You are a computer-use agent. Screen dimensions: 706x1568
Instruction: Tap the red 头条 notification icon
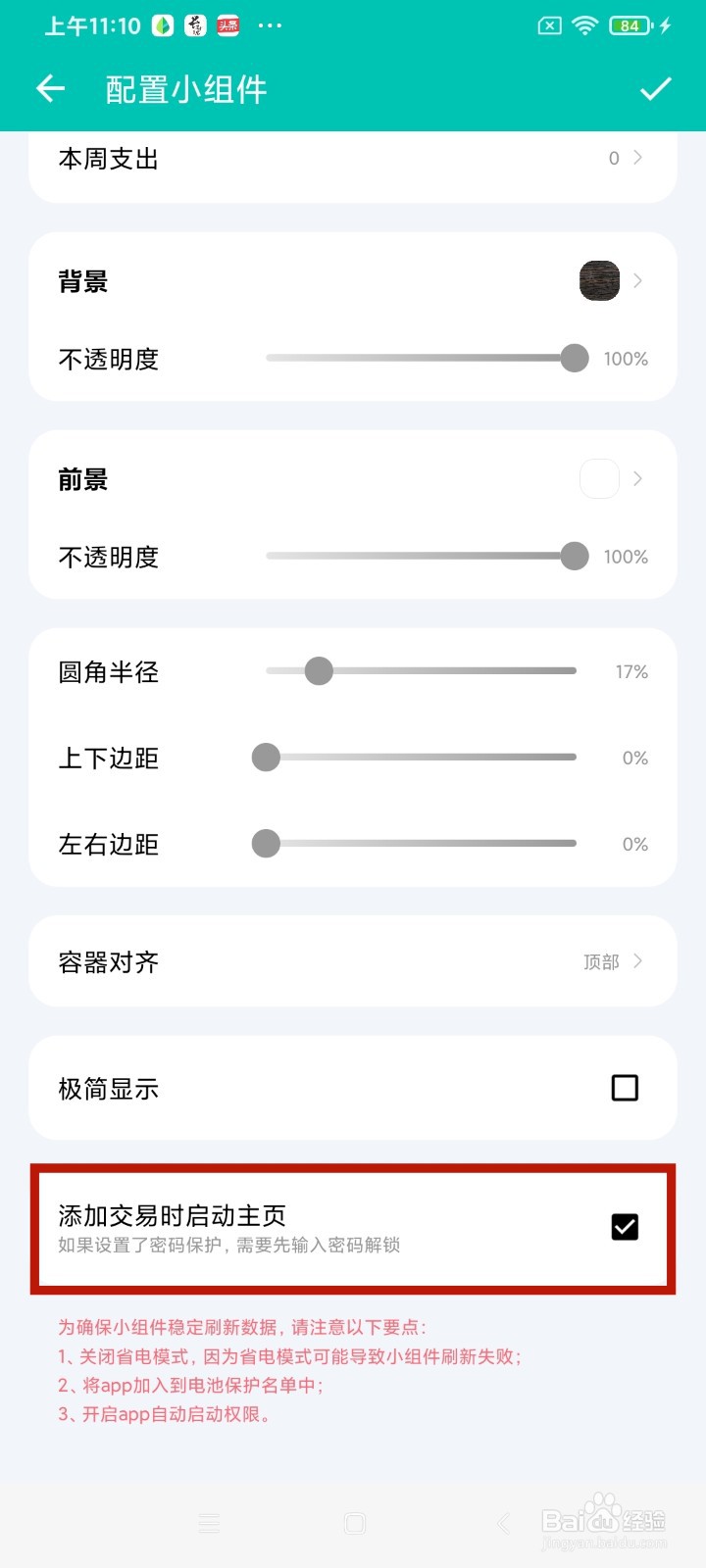coord(228,26)
